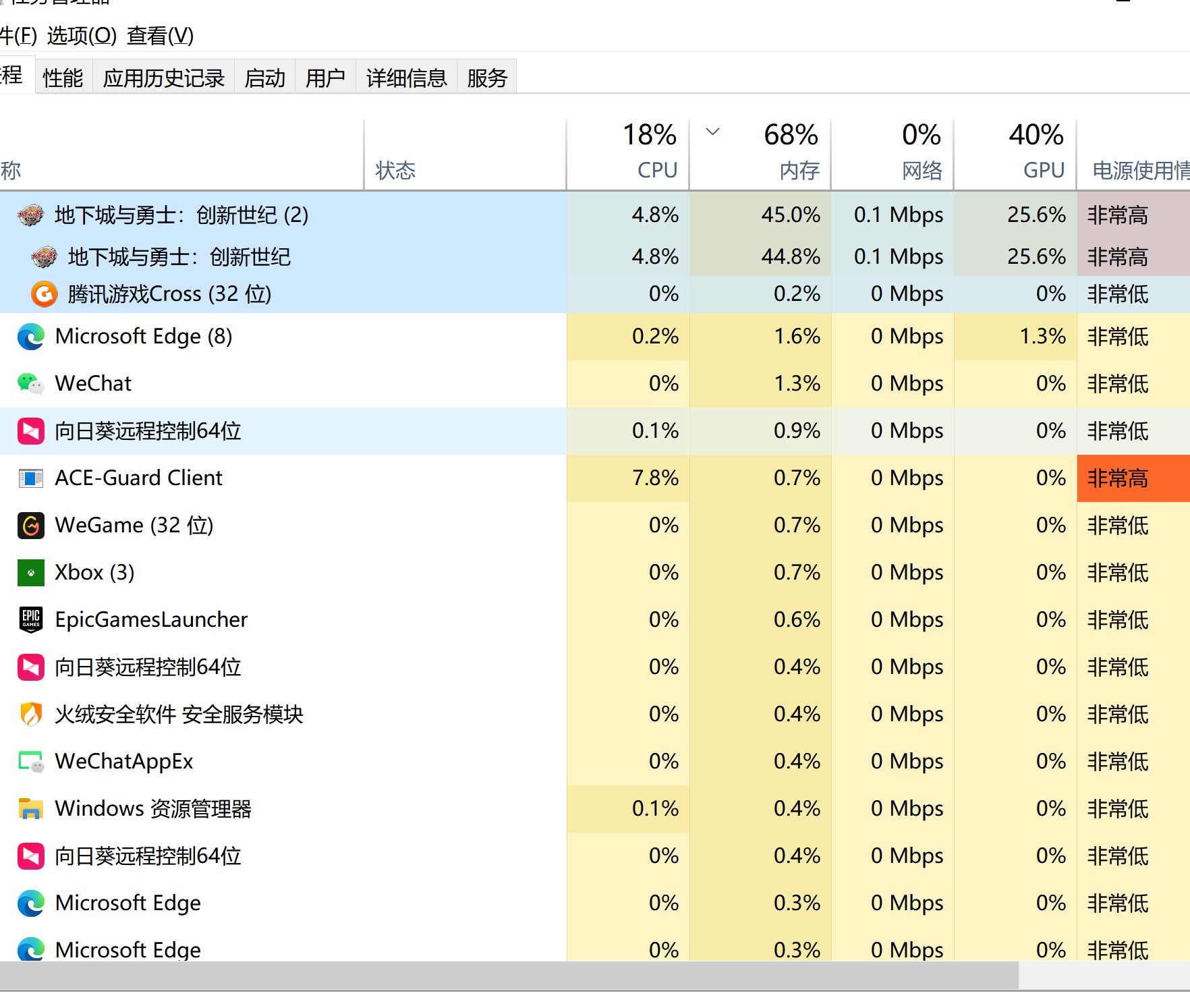Click the highlighted 向日葵远程控制64位 icon
The height and width of the screenshot is (1008, 1190).
tap(30, 430)
